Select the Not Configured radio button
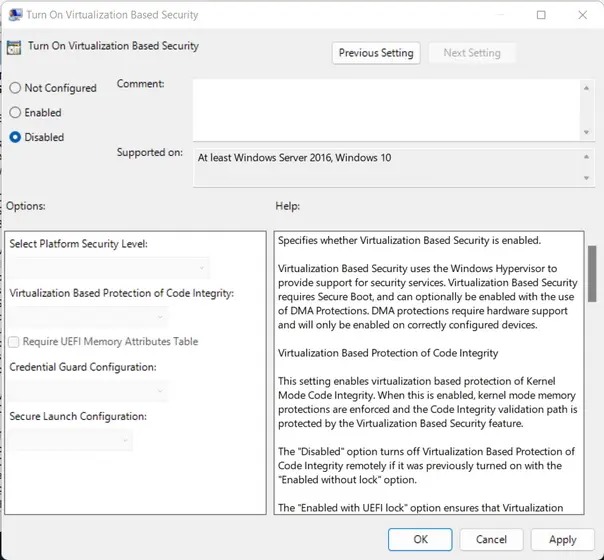604x560 pixels. (x=15, y=88)
